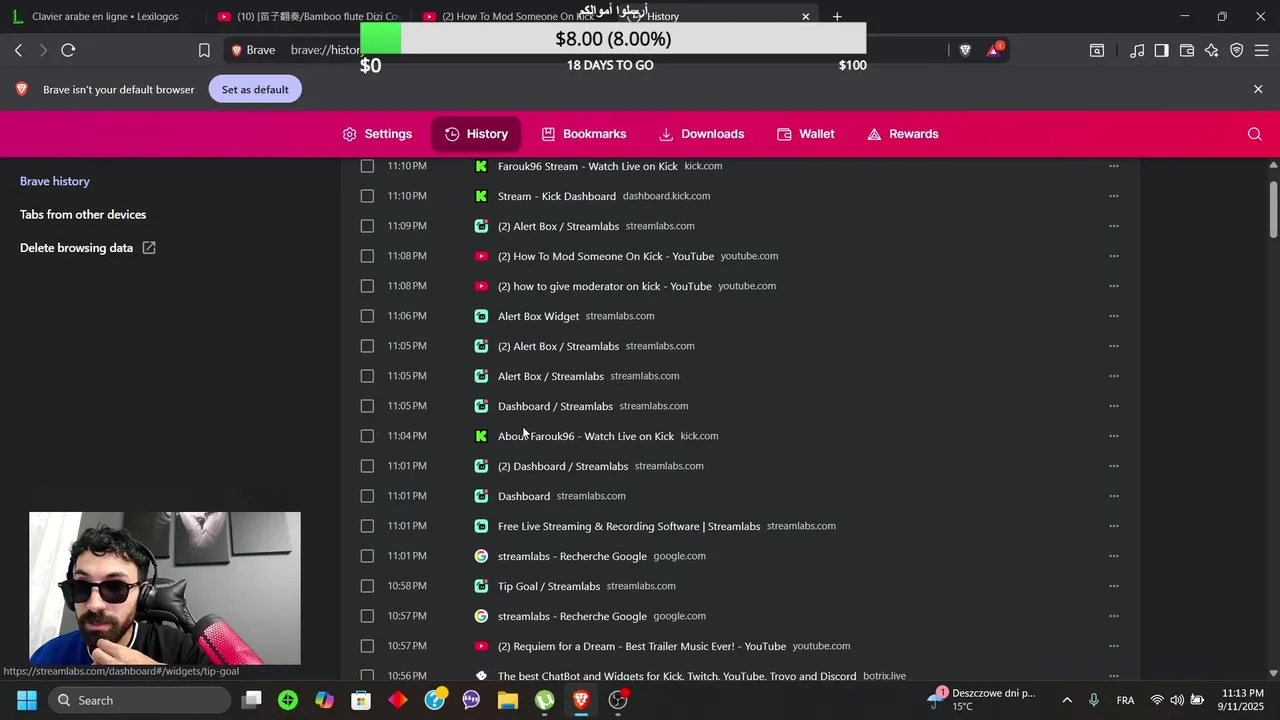
Task: Reload the current page
Action: [x=68, y=50]
